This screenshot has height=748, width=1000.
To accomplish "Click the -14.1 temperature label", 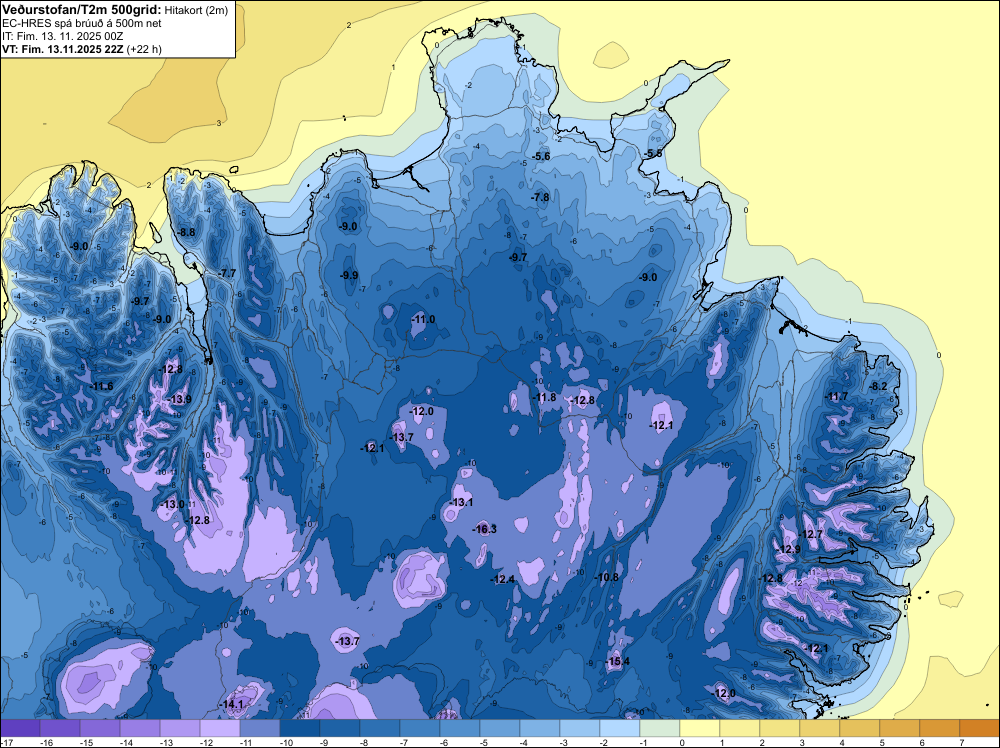I will (231, 704).
